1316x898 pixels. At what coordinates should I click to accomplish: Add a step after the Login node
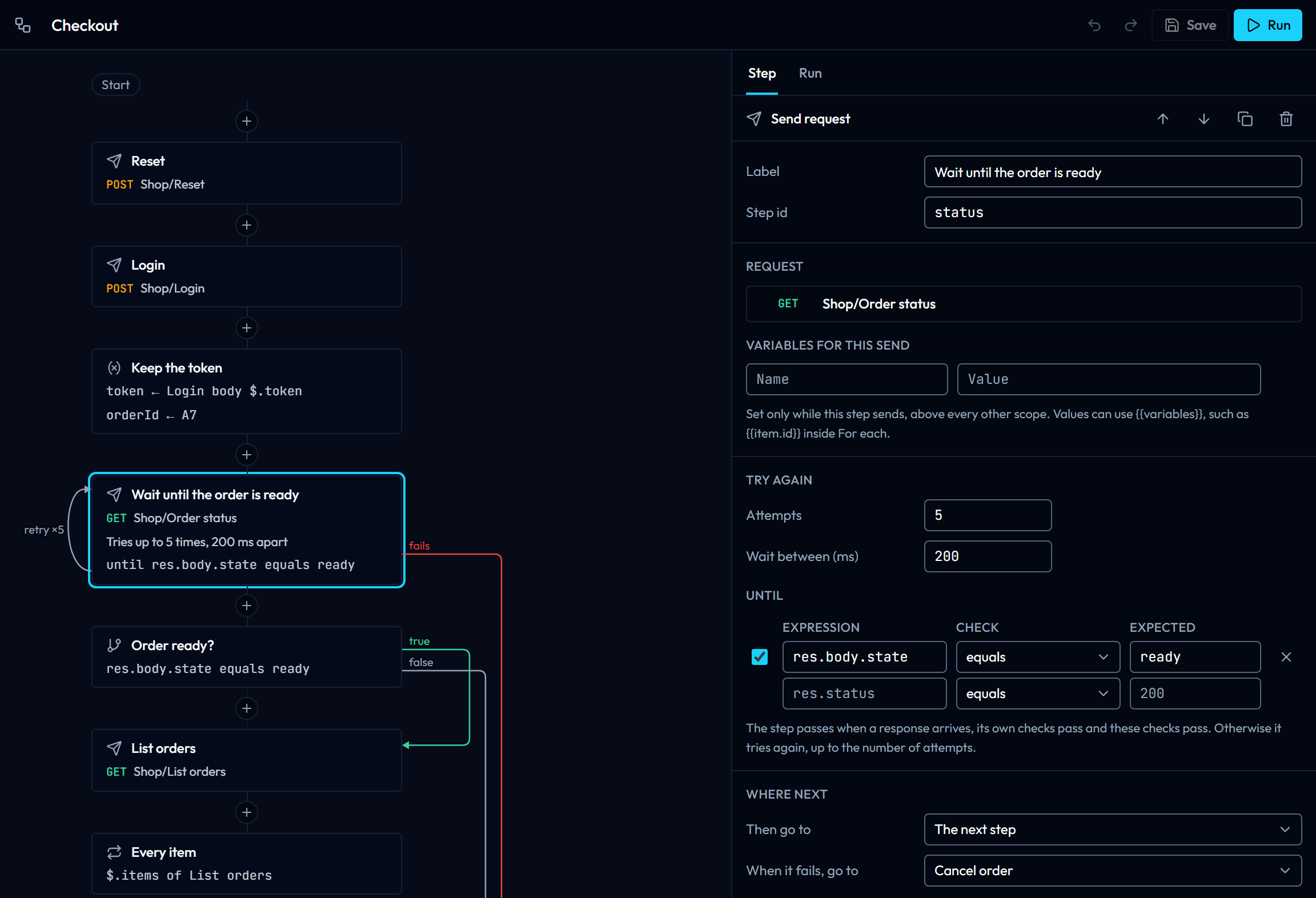(x=247, y=328)
